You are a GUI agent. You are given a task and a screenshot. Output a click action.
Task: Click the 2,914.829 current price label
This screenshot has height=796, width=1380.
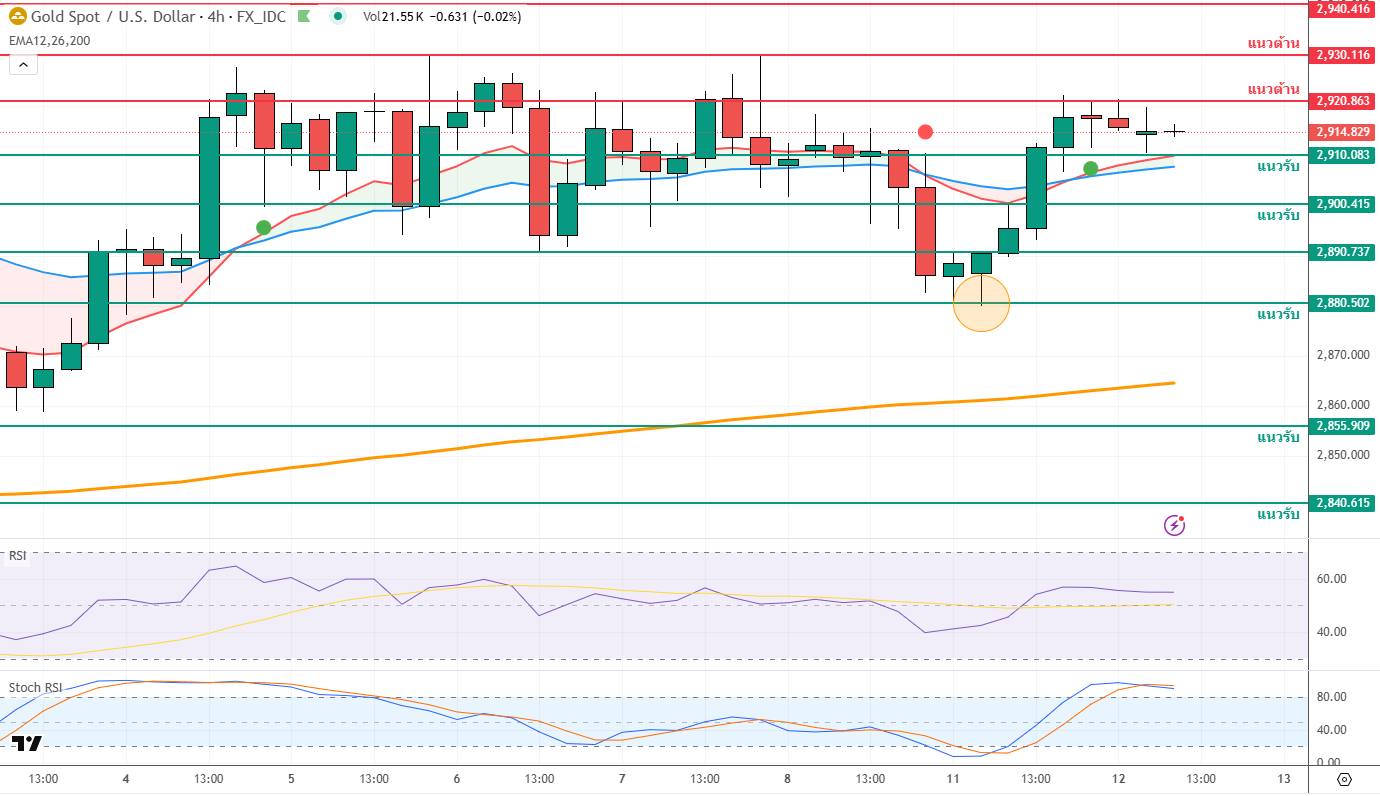click(1343, 132)
